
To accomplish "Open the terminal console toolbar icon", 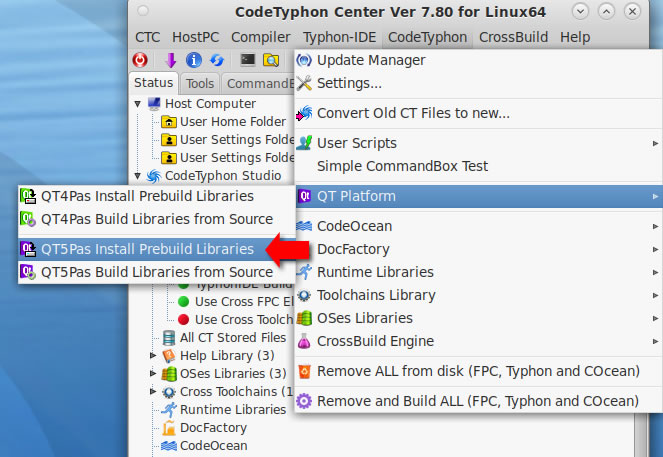I will [x=247, y=60].
